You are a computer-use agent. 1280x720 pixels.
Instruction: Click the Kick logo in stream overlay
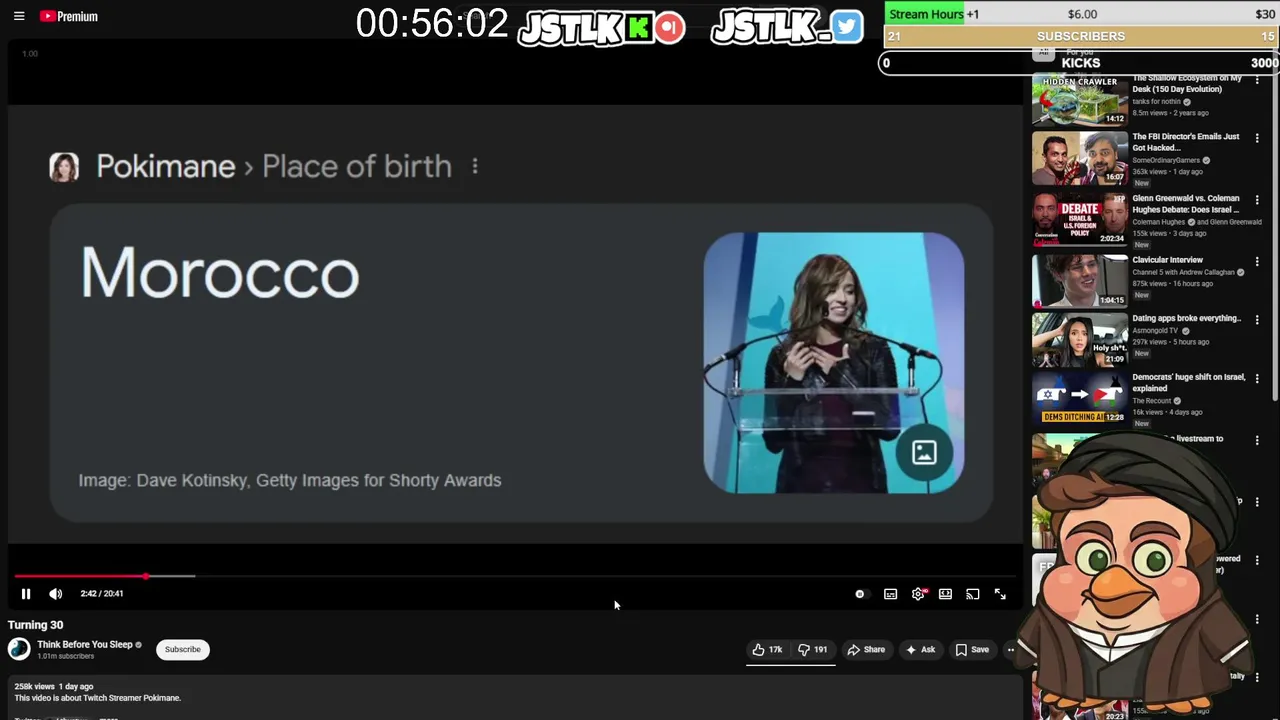pyautogui.click(x=639, y=28)
